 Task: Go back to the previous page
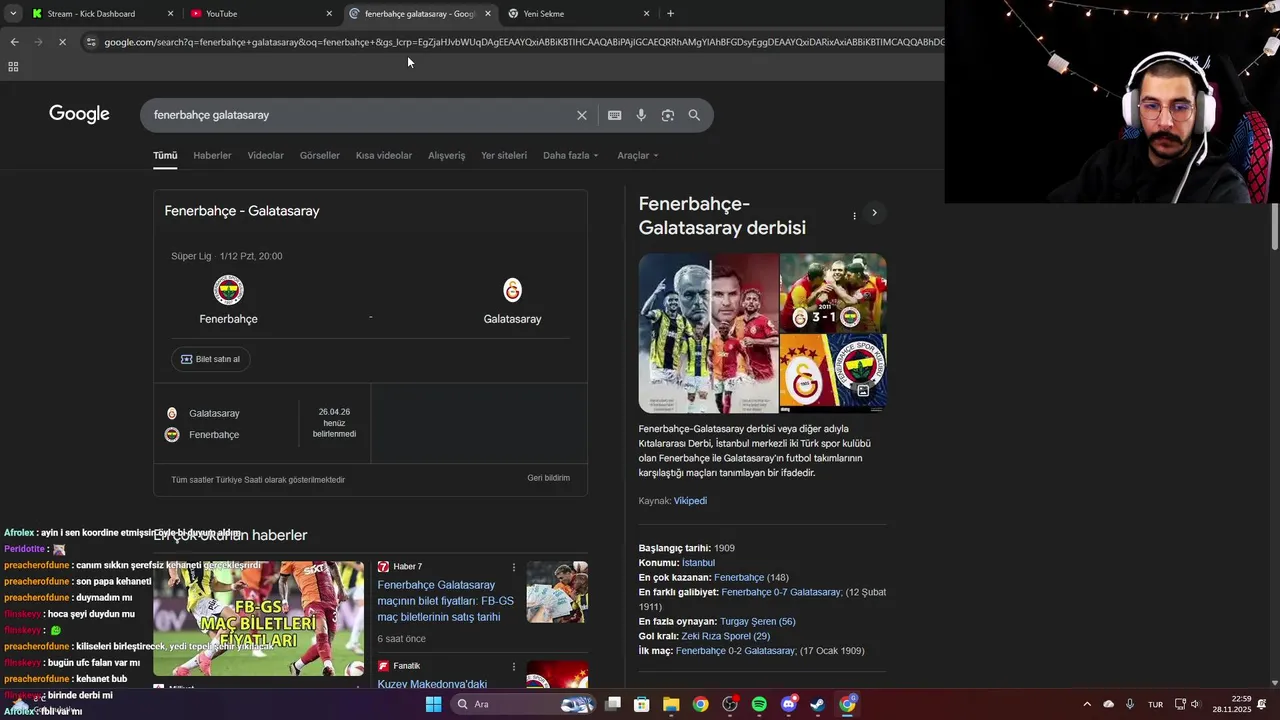point(14,42)
